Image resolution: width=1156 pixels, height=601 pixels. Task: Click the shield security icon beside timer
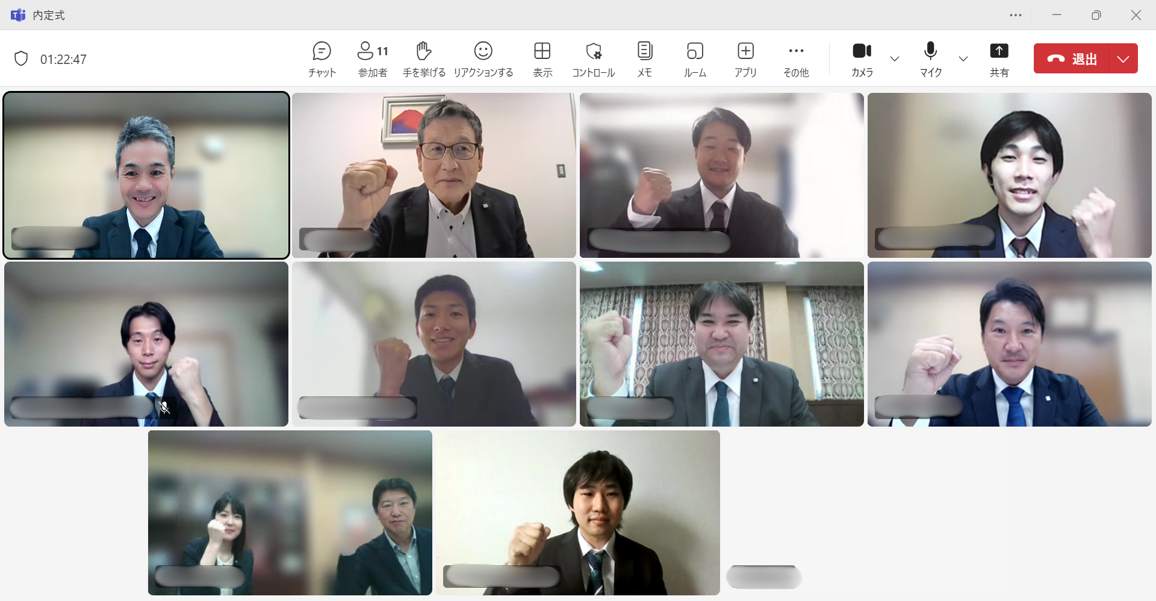[x=21, y=59]
